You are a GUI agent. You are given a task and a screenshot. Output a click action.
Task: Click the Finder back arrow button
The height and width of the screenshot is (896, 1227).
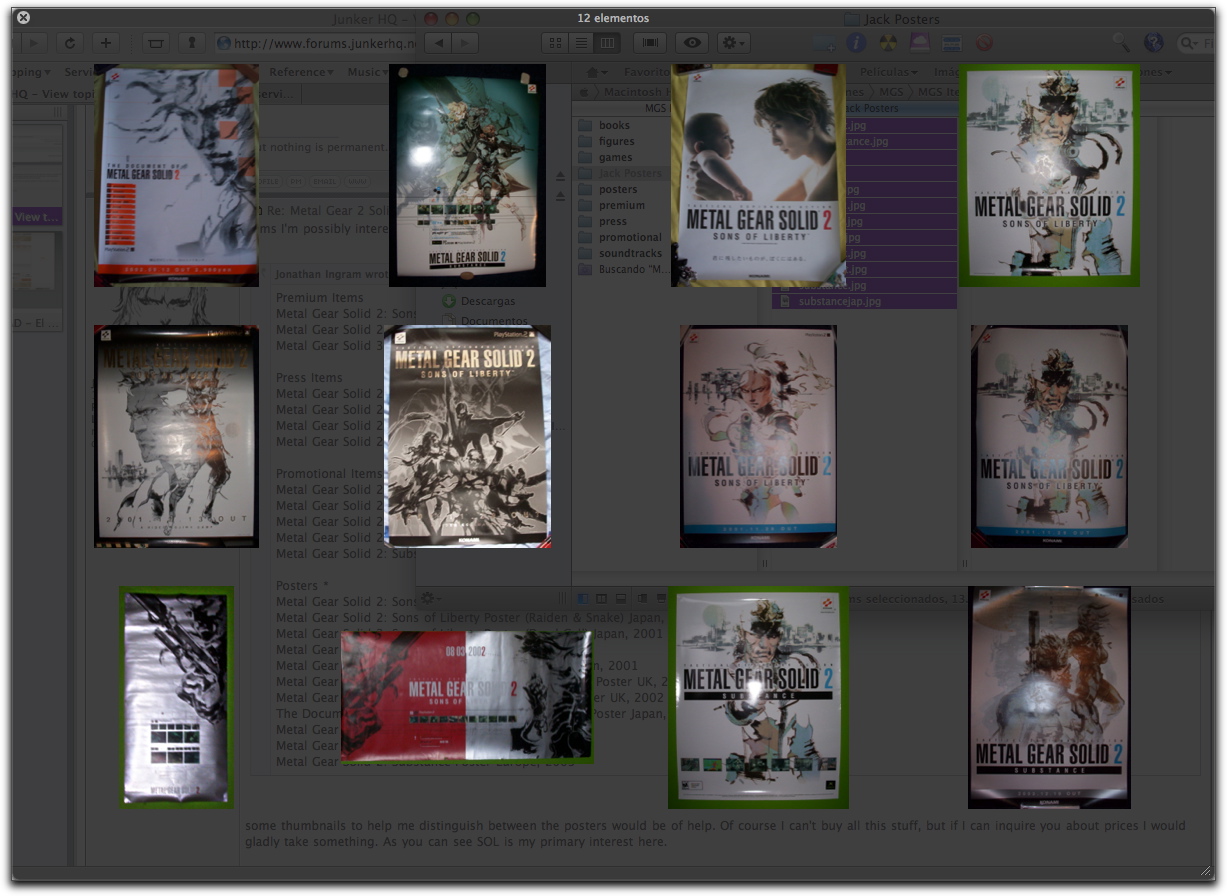pos(438,43)
